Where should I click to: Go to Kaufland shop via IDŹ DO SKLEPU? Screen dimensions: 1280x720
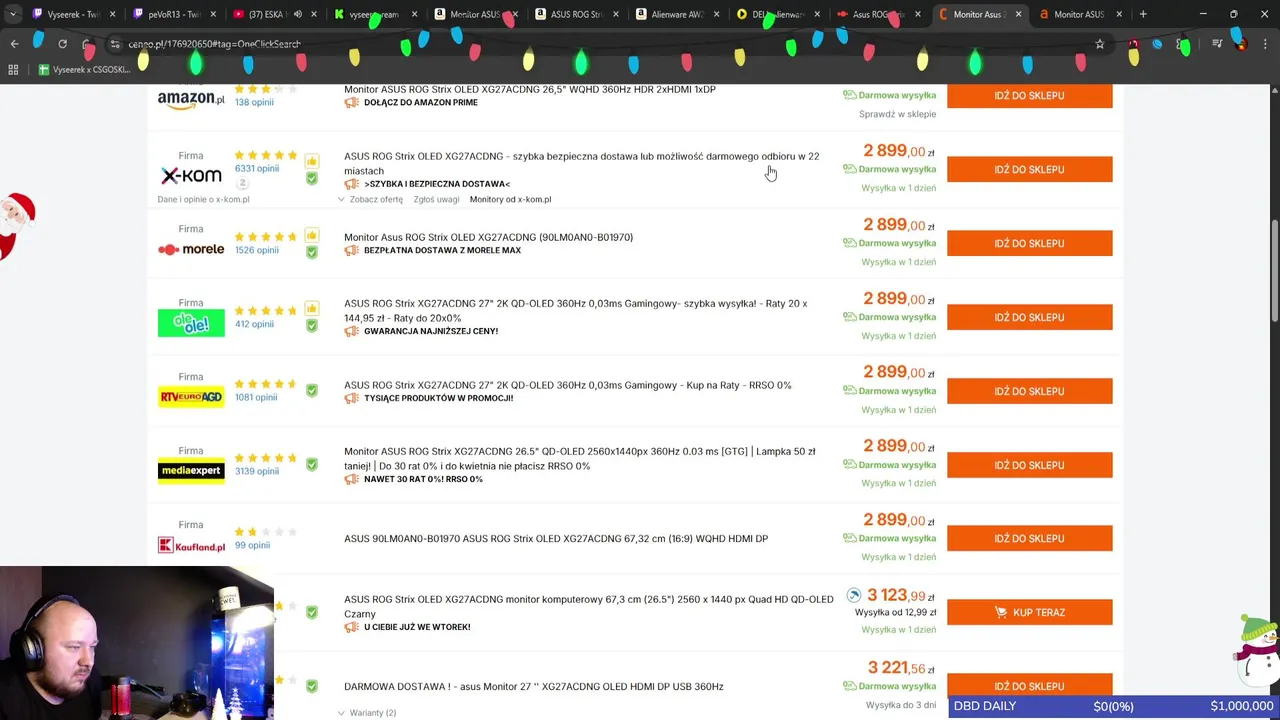click(x=1029, y=538)
